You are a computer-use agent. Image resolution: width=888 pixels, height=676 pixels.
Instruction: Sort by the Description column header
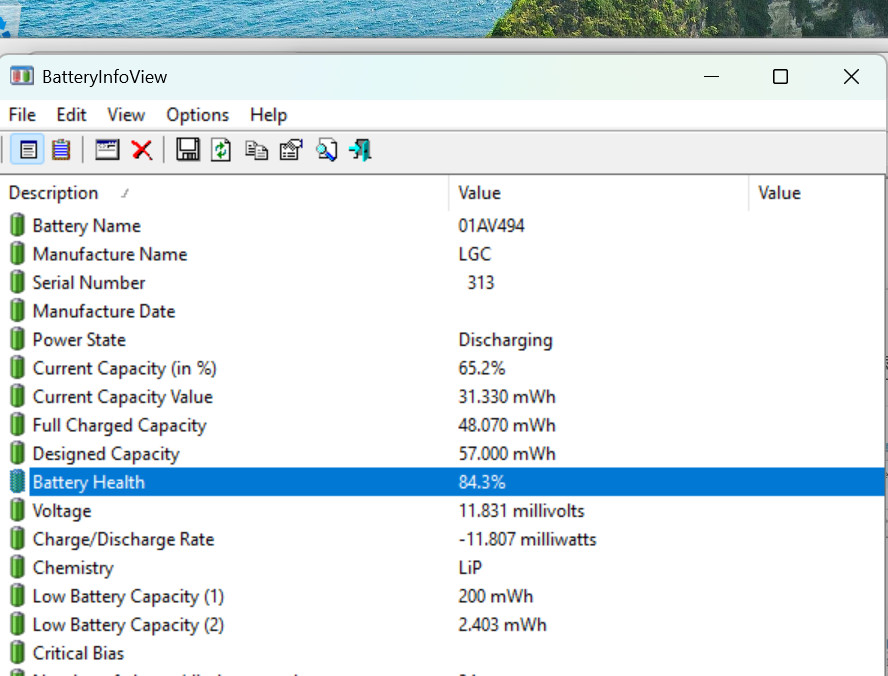[x=54, y=193]
